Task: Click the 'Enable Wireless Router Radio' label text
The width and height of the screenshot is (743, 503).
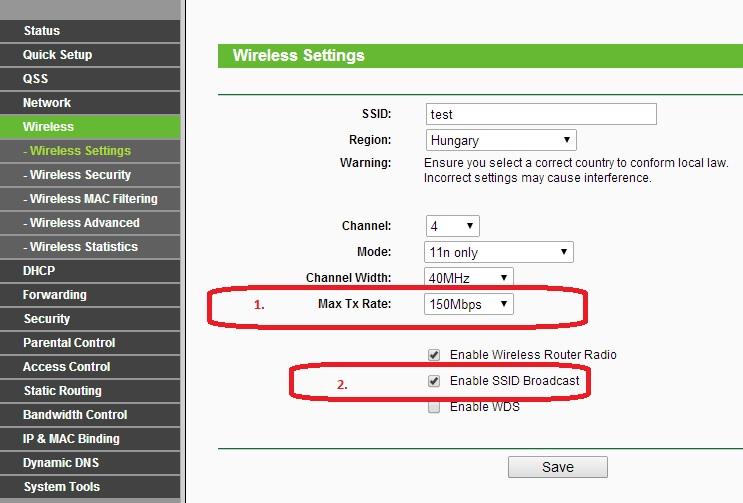Action: coord(533,355)
